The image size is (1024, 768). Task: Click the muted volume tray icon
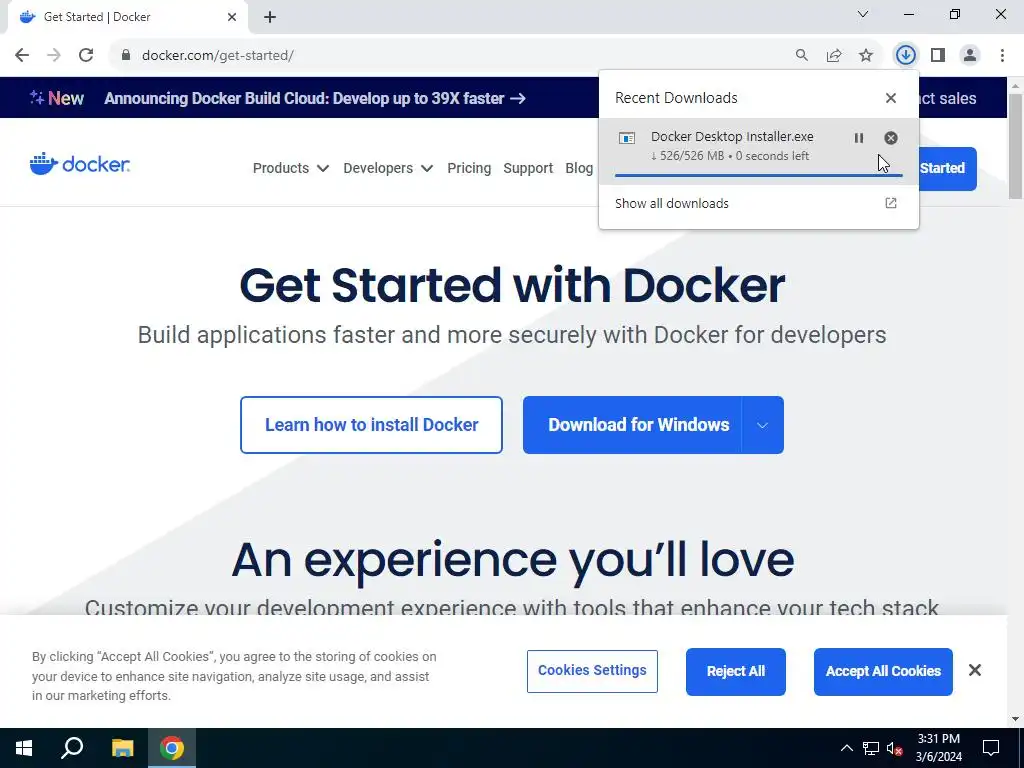point(895,748)
